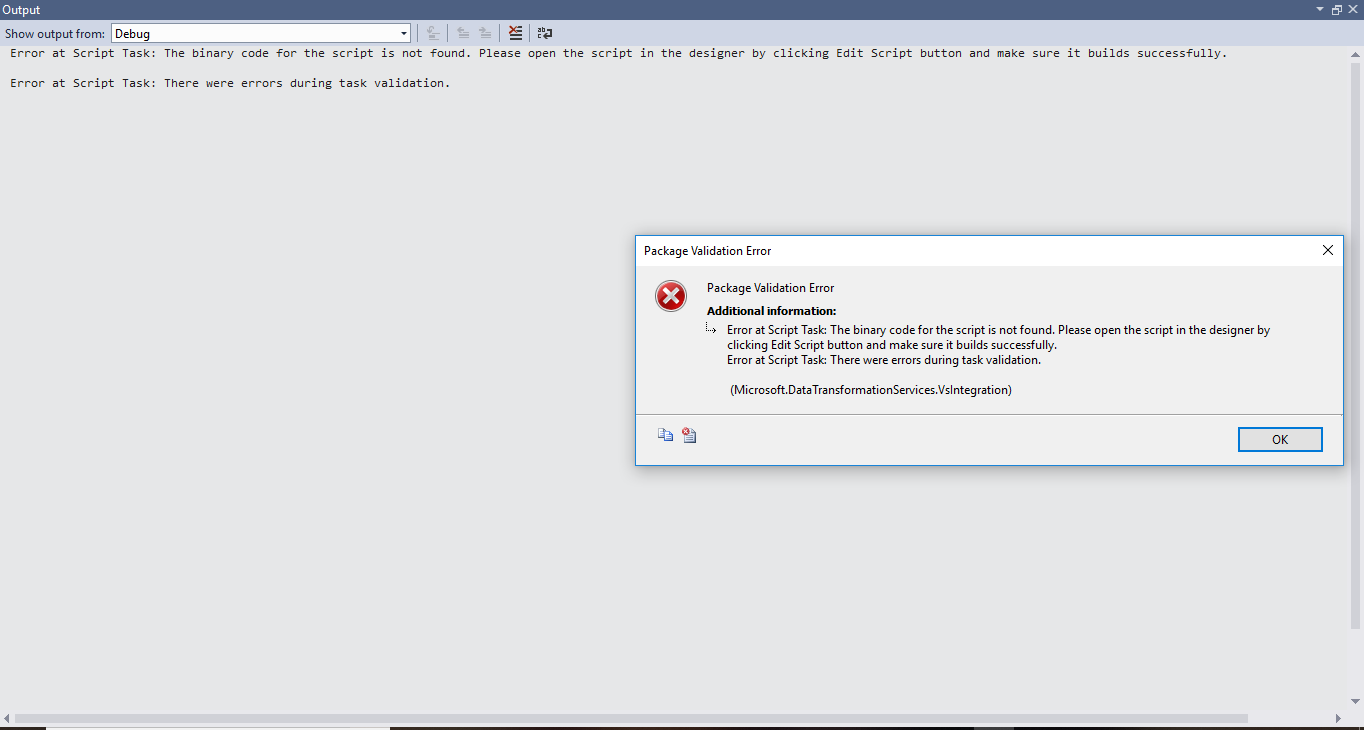Click dialog text 'The binary code for the script is not found'
Screen dimensions: 1364x730
[x=941, y=330]
